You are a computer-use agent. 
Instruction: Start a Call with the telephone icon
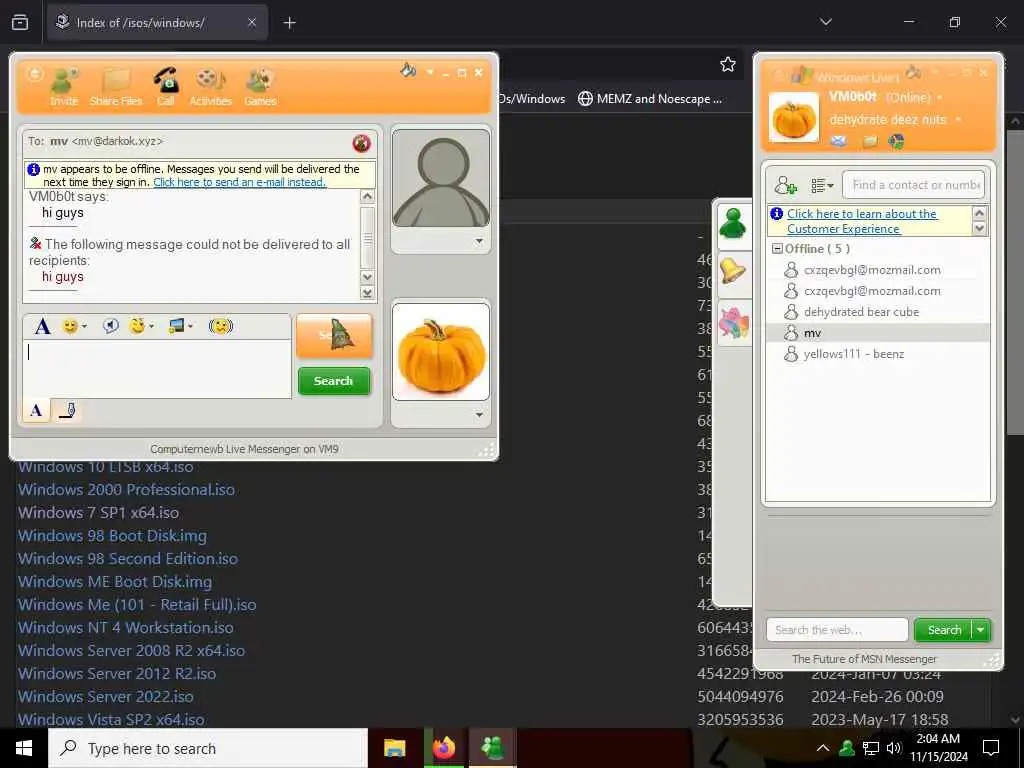click(166, 86)
